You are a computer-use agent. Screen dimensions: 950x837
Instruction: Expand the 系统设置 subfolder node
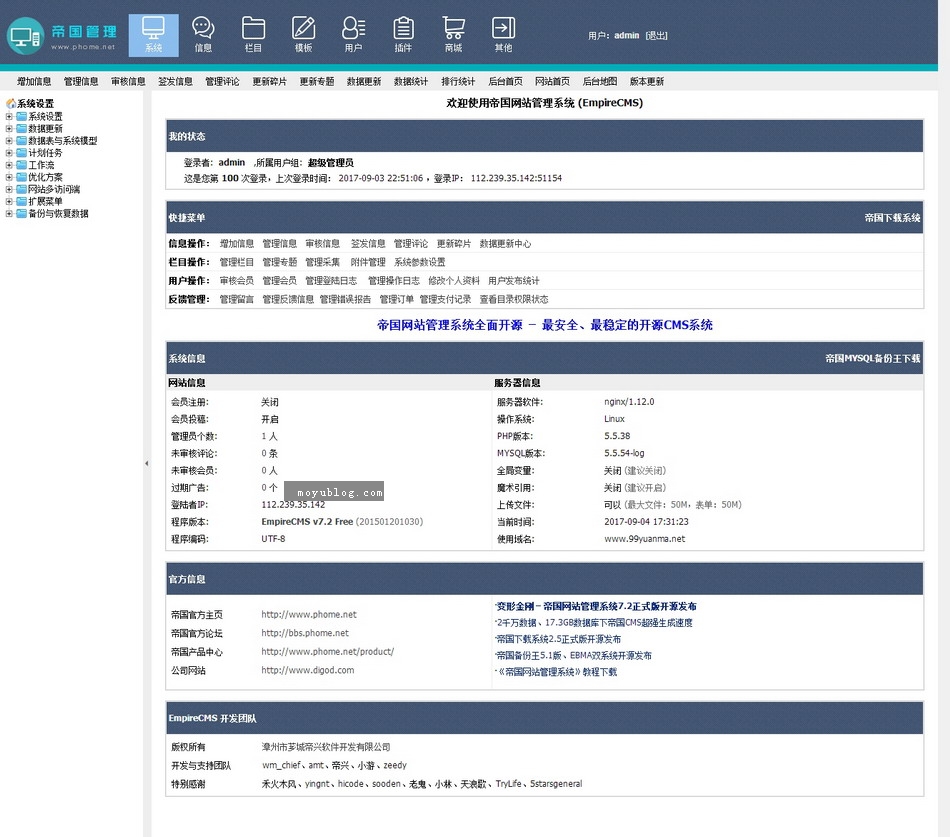tap(9, 116)
